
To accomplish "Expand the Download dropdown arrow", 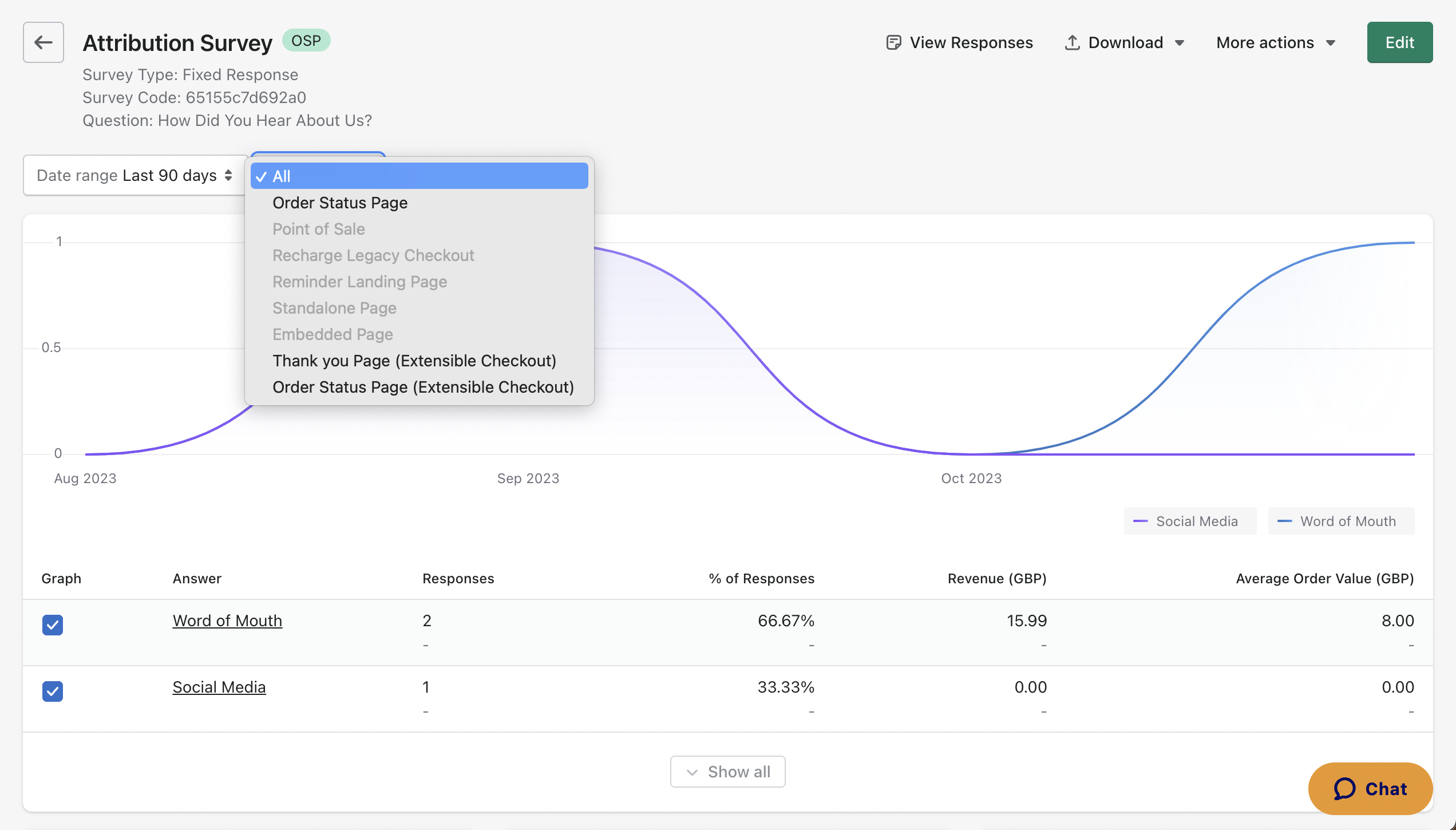I will pos(1180,43).
